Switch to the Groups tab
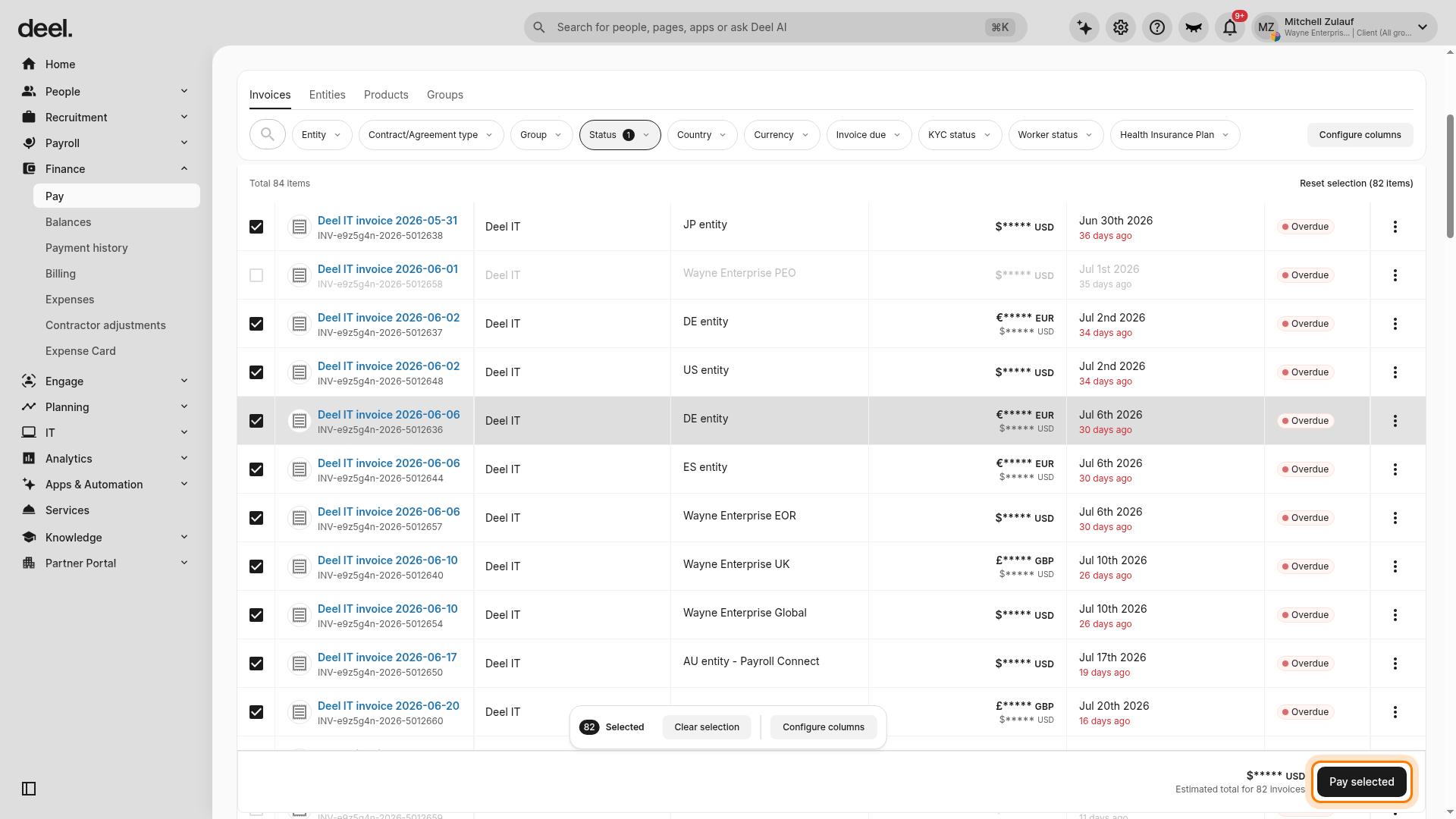This screenshot has width=1456, height=819. coord(445,95)
